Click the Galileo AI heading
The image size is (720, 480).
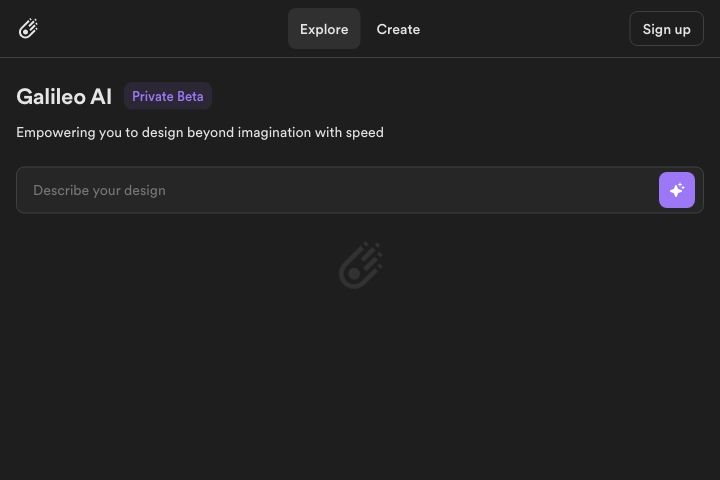tap(64, 96)
